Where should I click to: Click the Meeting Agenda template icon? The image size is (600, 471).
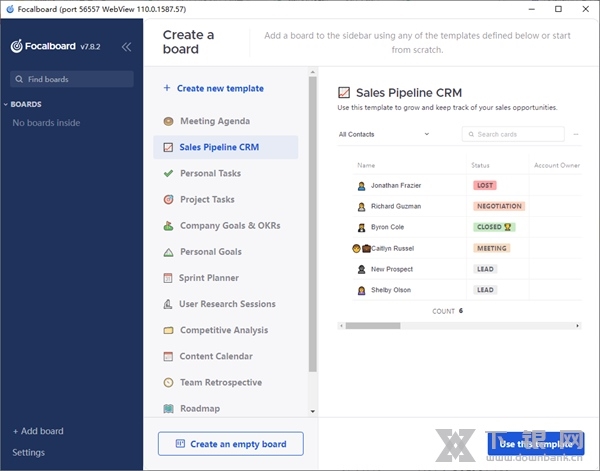pyautogui.click(x=168, y=121)
